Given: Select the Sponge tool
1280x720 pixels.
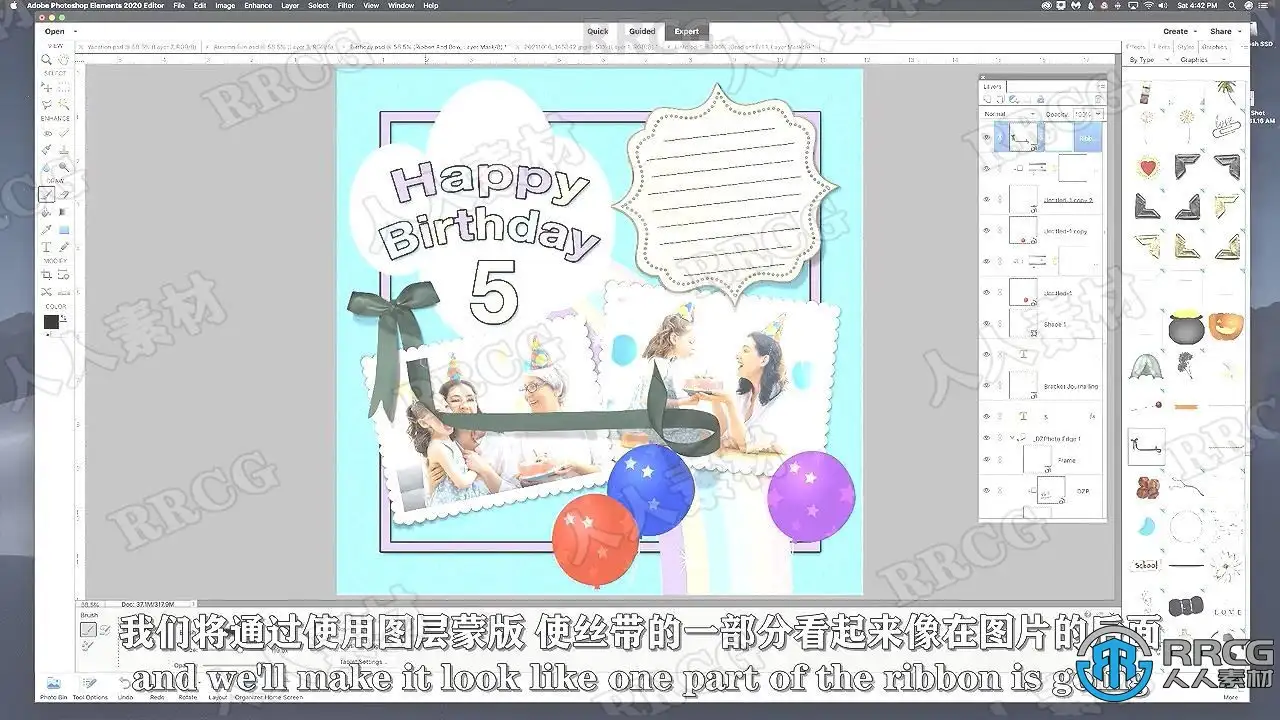Looking at the screenshot, I should (x=64, y=166).
